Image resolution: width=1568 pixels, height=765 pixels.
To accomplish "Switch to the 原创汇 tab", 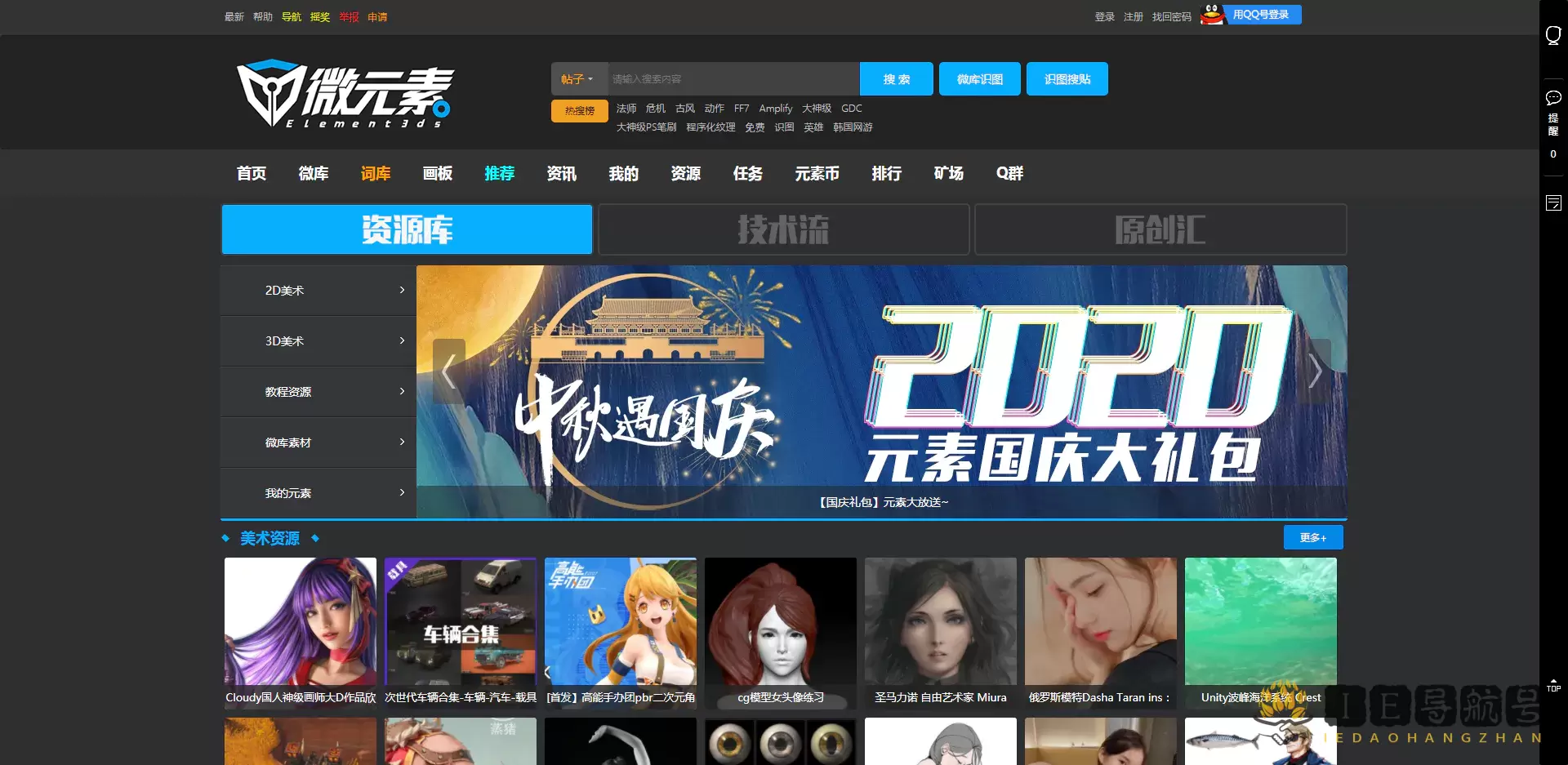I will [1160, 229].
